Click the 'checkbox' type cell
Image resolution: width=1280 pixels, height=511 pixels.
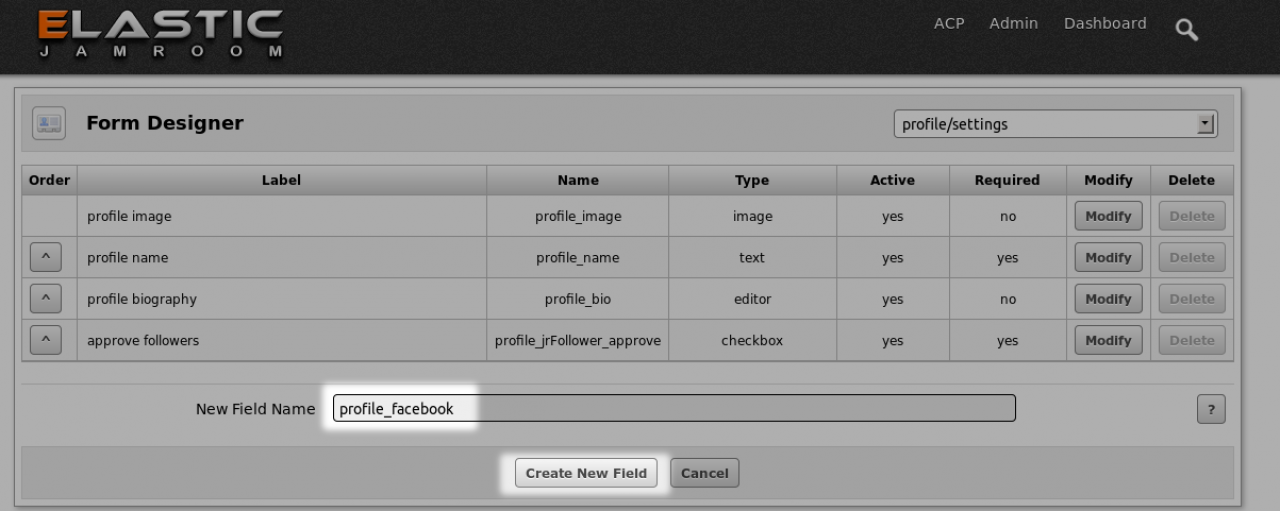752,340
